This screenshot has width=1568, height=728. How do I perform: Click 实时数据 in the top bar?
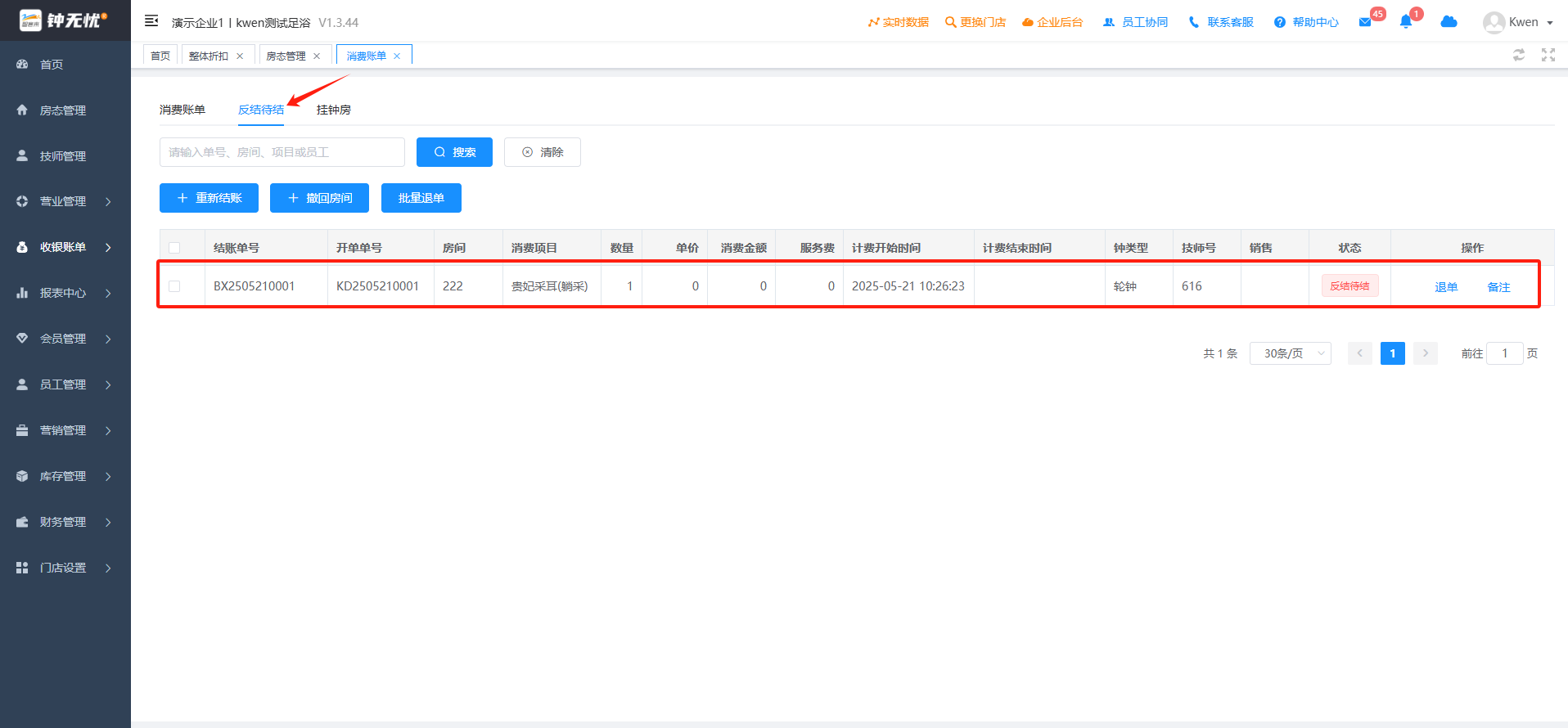coord(899,22)
